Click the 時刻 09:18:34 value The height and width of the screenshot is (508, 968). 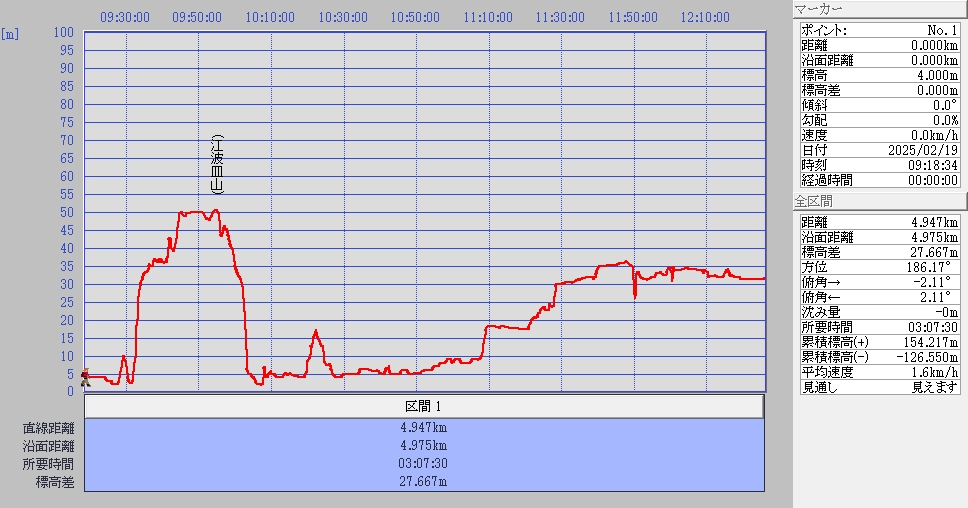930,165
